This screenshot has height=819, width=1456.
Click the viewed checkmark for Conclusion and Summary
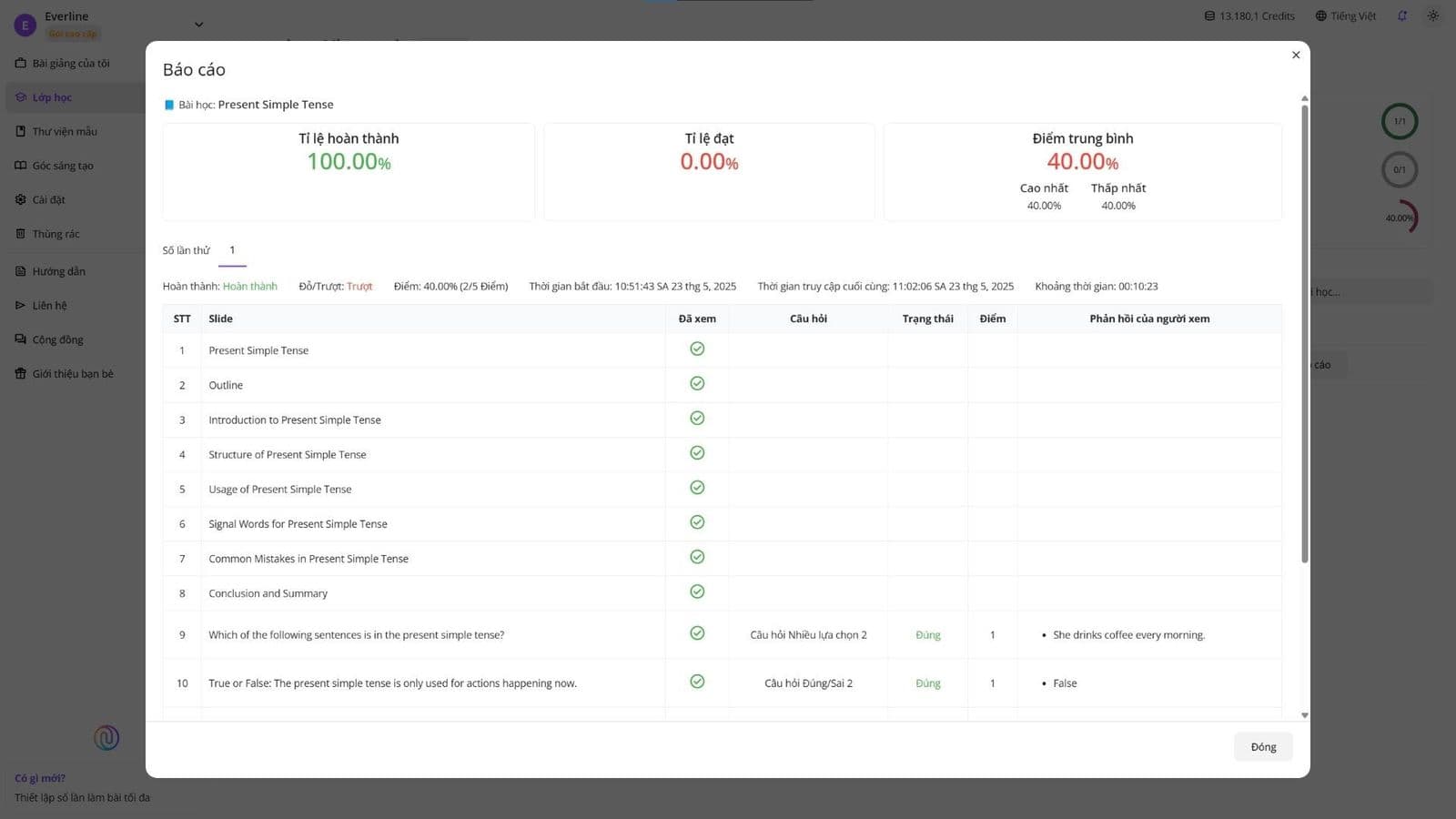click(697, 591)
